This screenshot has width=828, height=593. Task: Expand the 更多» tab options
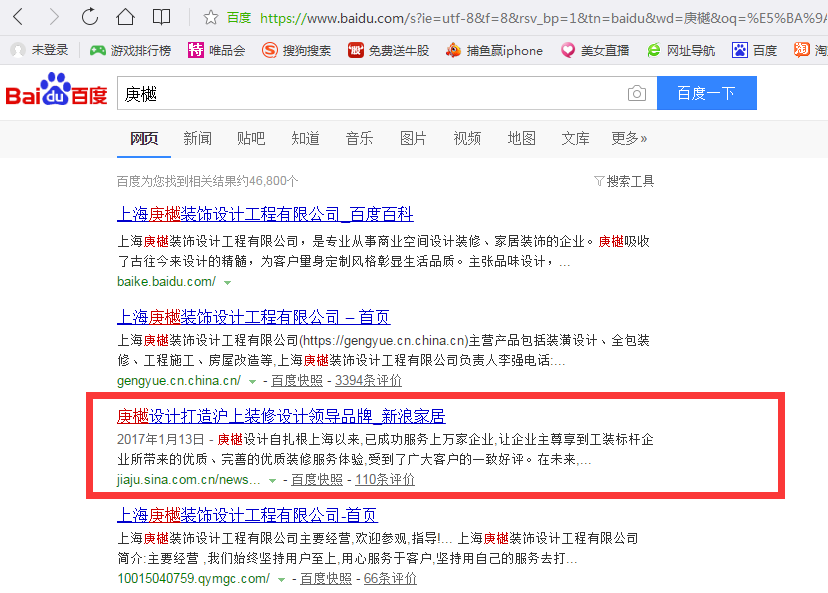[x=629, y=138]
